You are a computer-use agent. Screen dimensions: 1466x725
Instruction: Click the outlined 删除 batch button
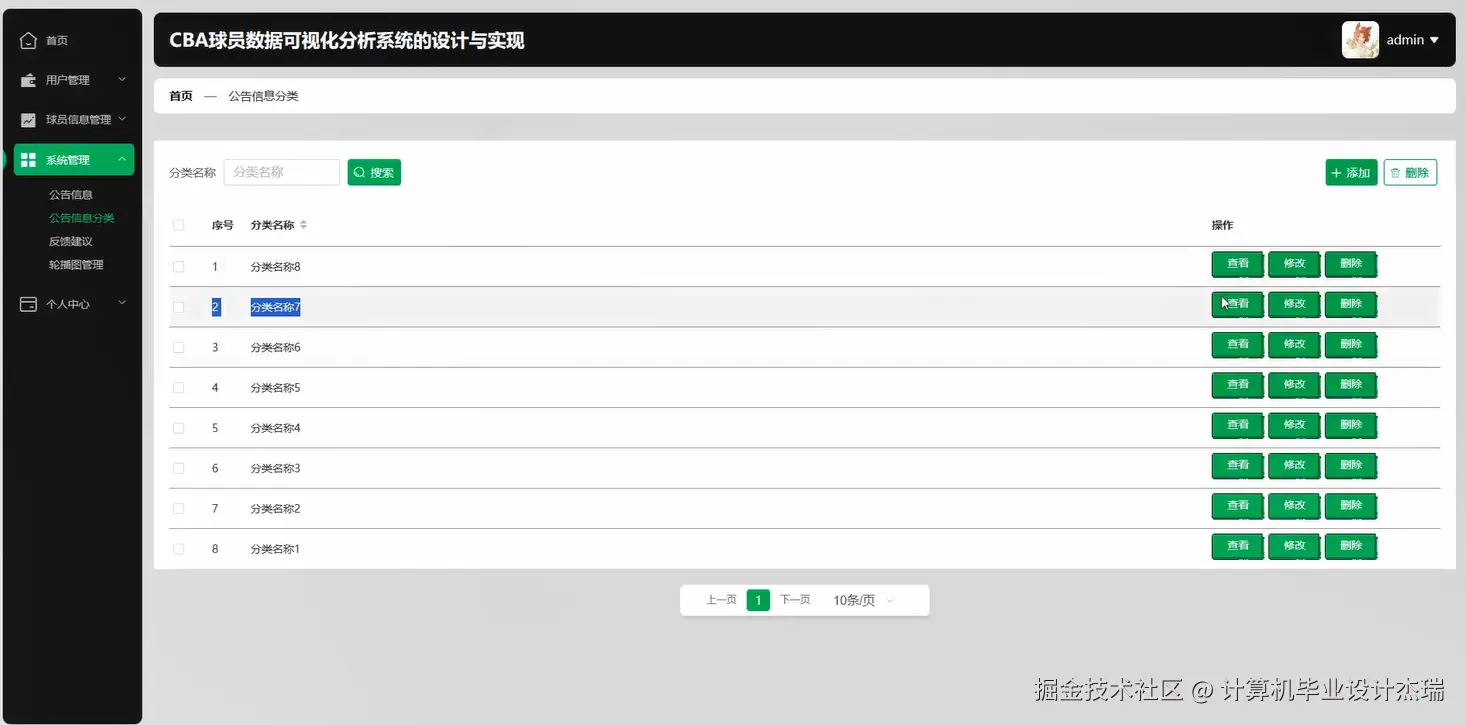(1411, 173)
